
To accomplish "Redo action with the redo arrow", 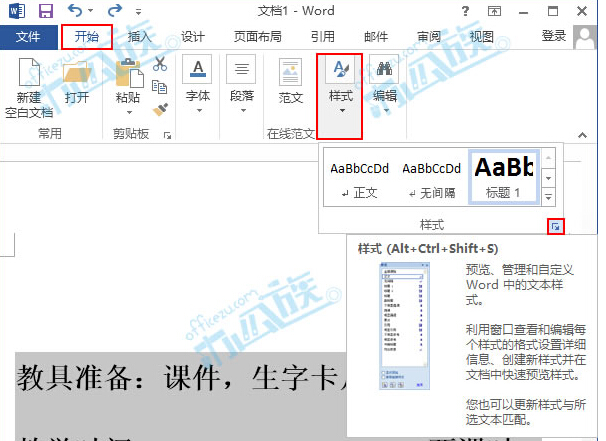I will [114, 10].
